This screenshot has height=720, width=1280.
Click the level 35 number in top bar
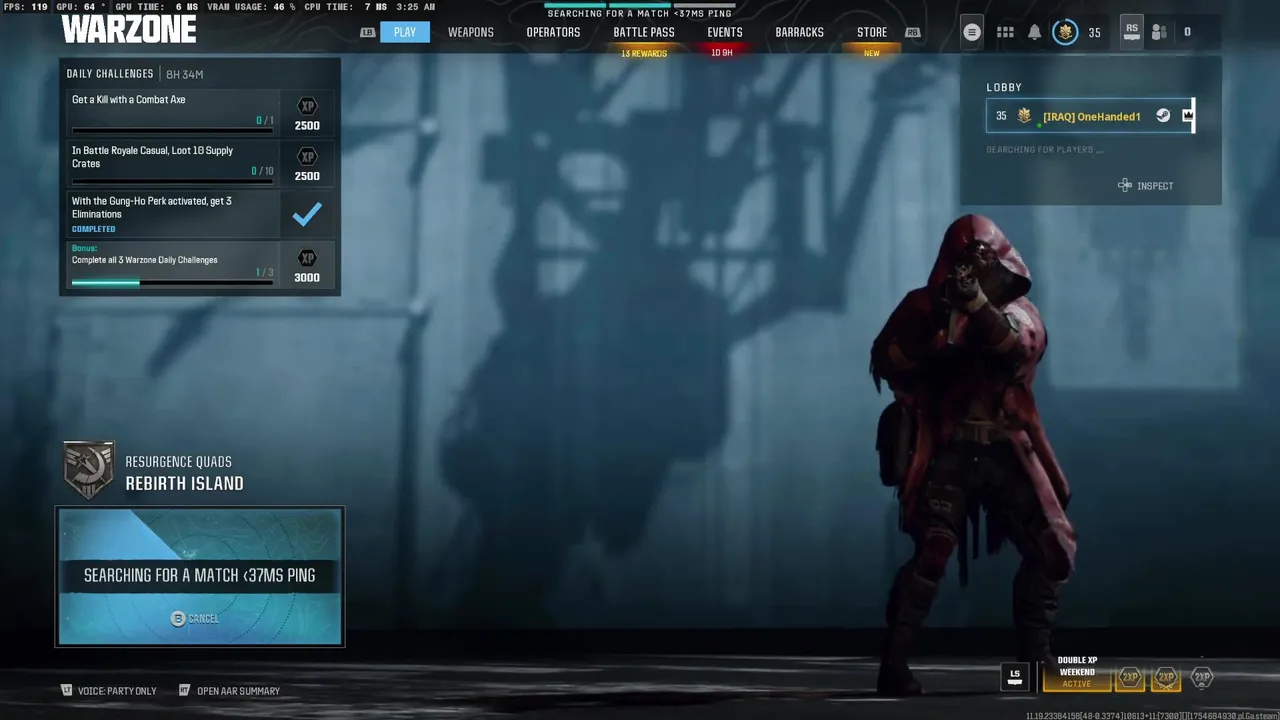click(1094, 32)
